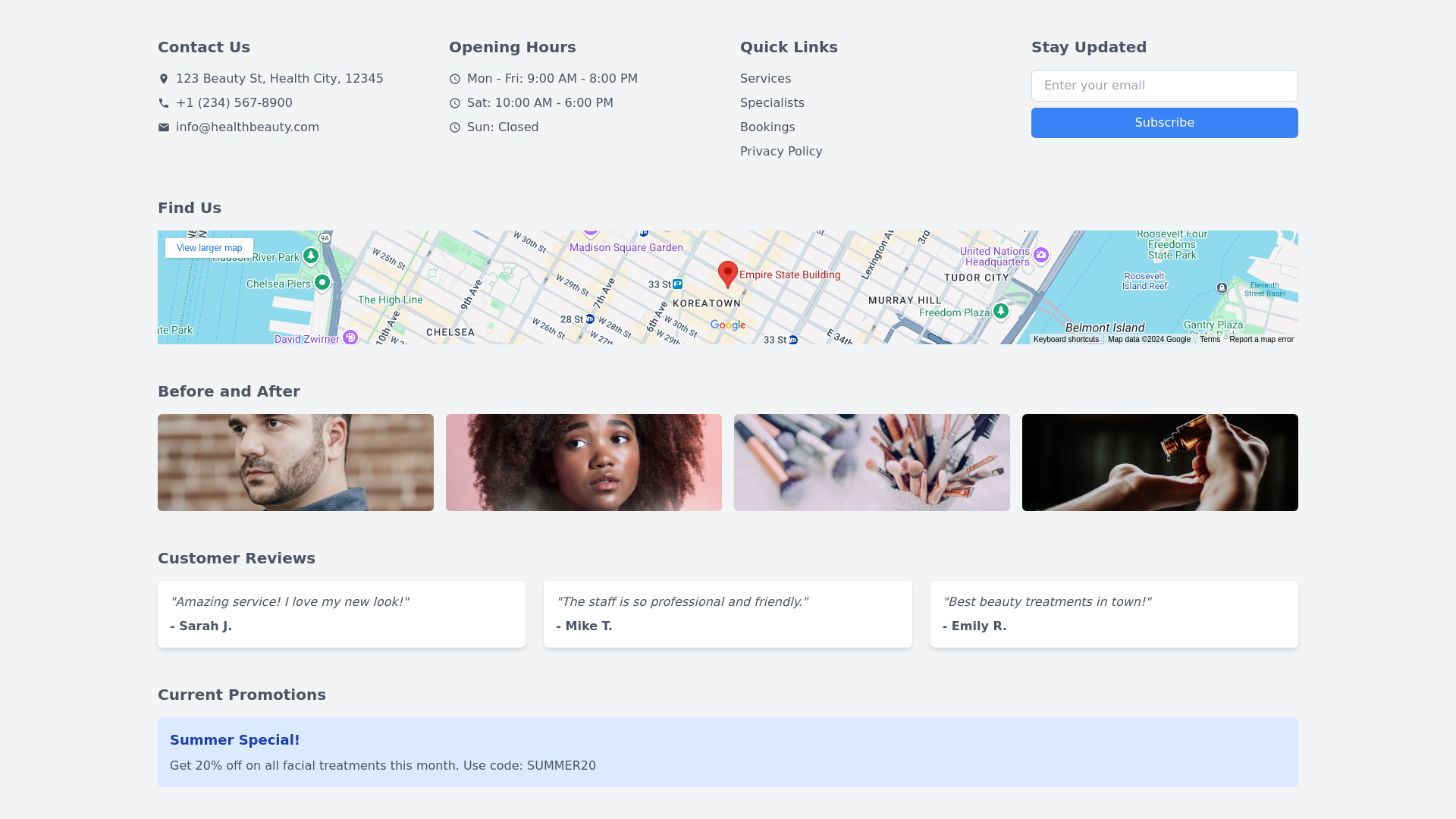Click the View larger map button
This screenshot has height=819, width=1456.
(209, 248)
